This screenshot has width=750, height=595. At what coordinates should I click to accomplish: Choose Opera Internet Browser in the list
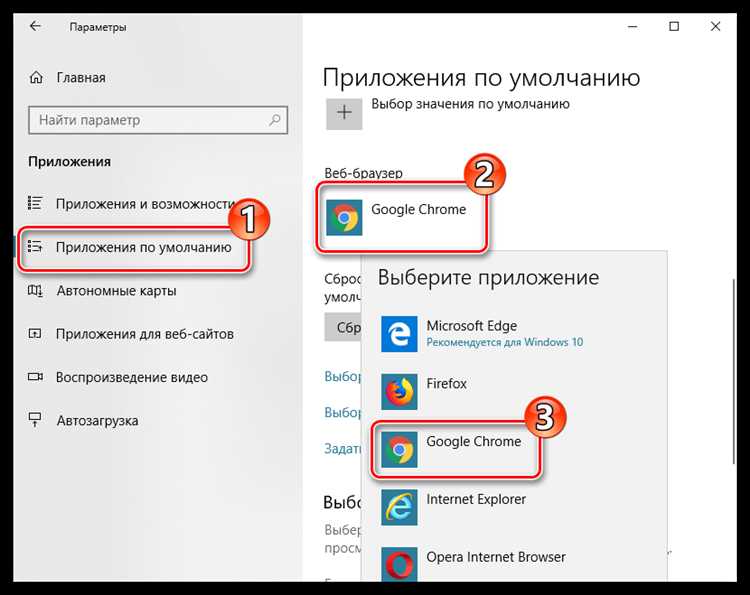pyautogui.click(x=514, y=564)
